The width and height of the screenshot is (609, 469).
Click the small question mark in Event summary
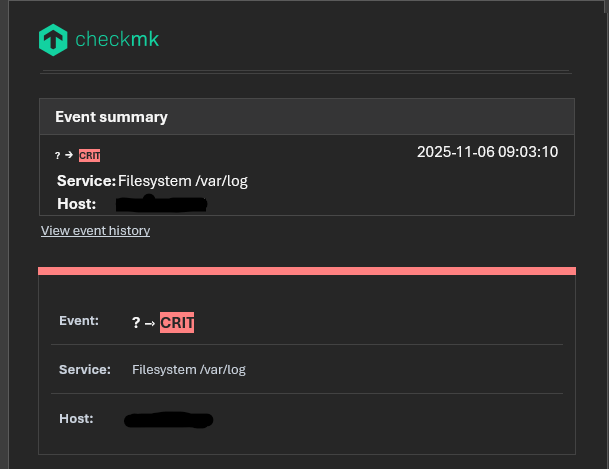[58, 155]
